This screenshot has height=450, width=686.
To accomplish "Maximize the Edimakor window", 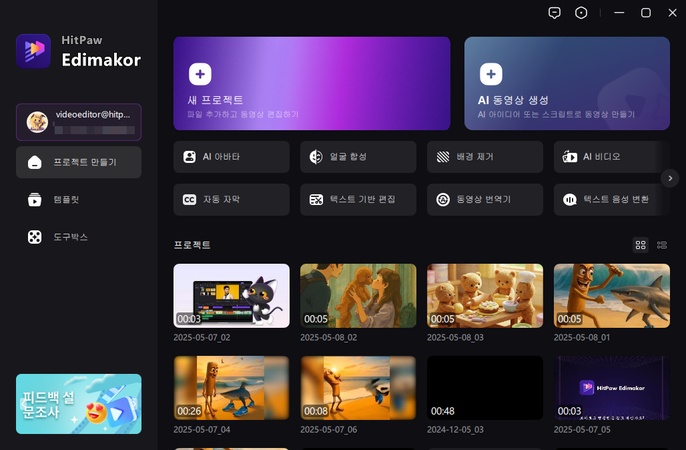I will 646,13.
